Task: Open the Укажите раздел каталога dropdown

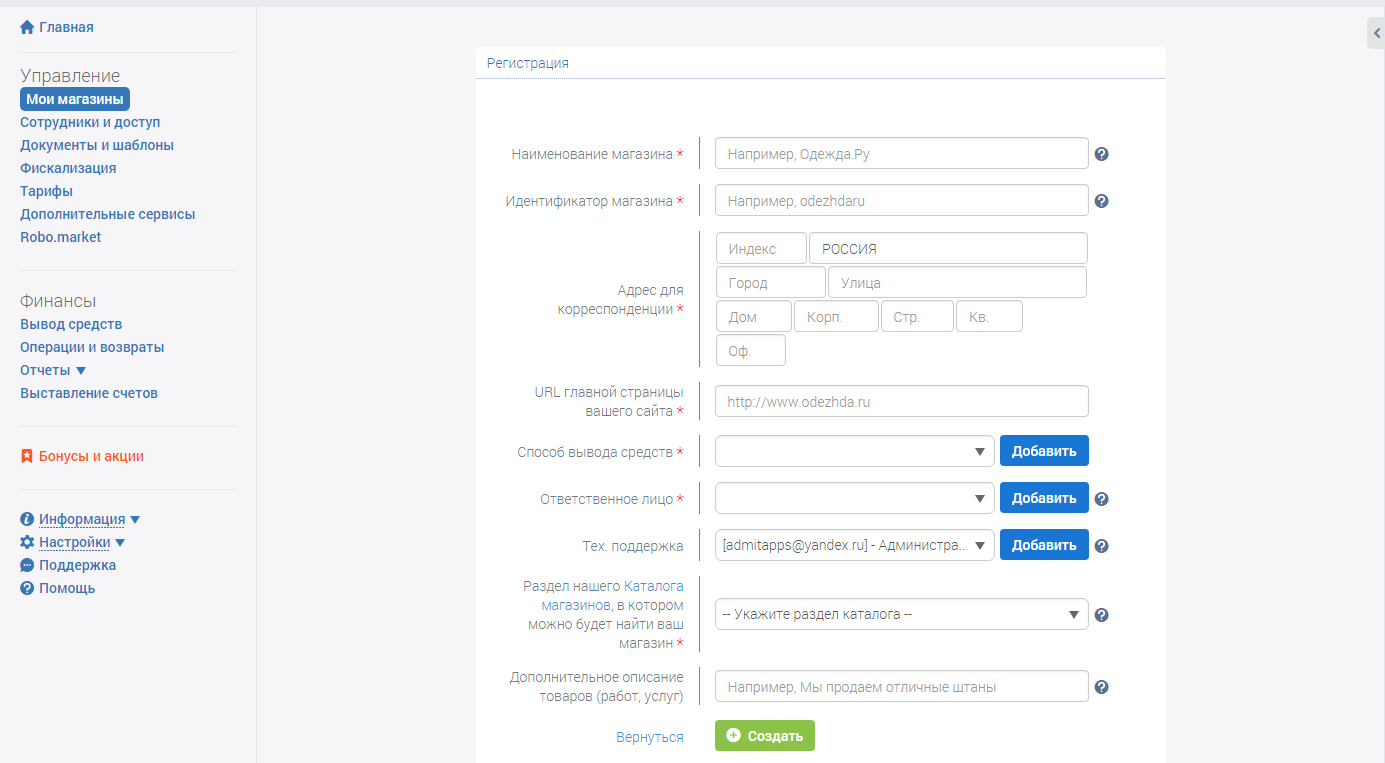Action: (x=901, y=614)
